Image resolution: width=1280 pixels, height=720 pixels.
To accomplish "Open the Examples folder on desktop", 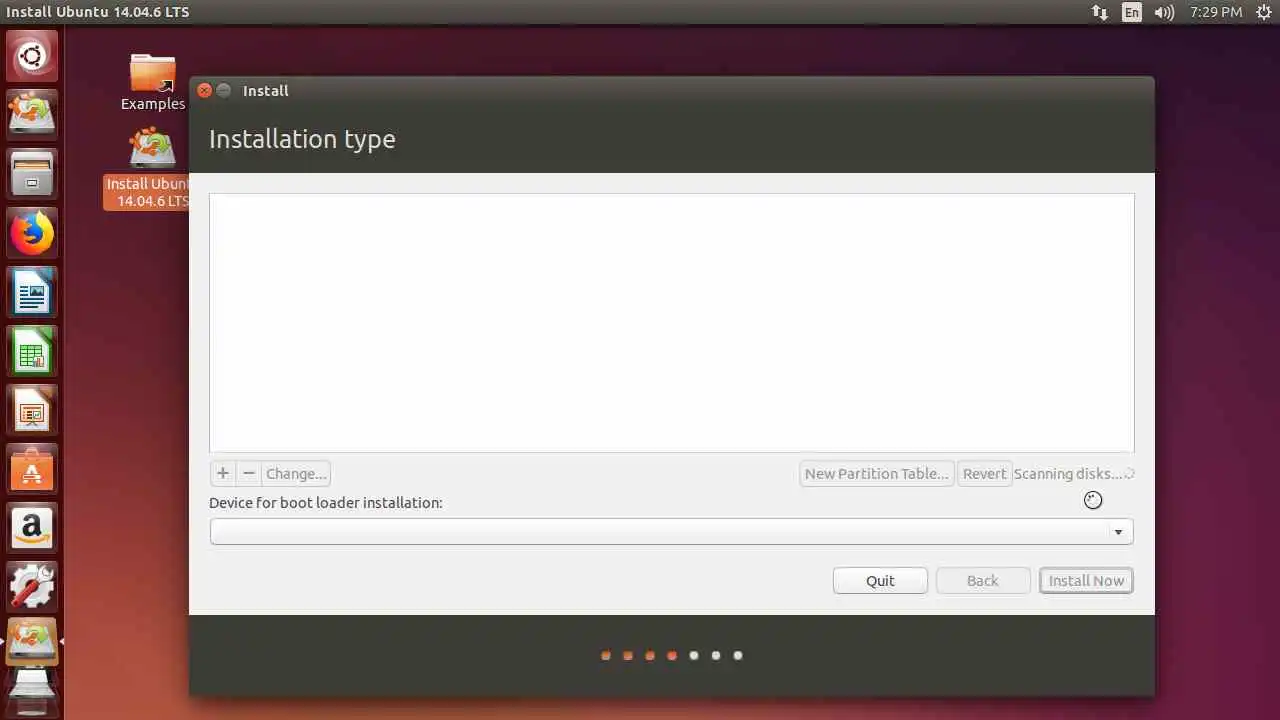I will pyautogui.click(x=153, y=82).
